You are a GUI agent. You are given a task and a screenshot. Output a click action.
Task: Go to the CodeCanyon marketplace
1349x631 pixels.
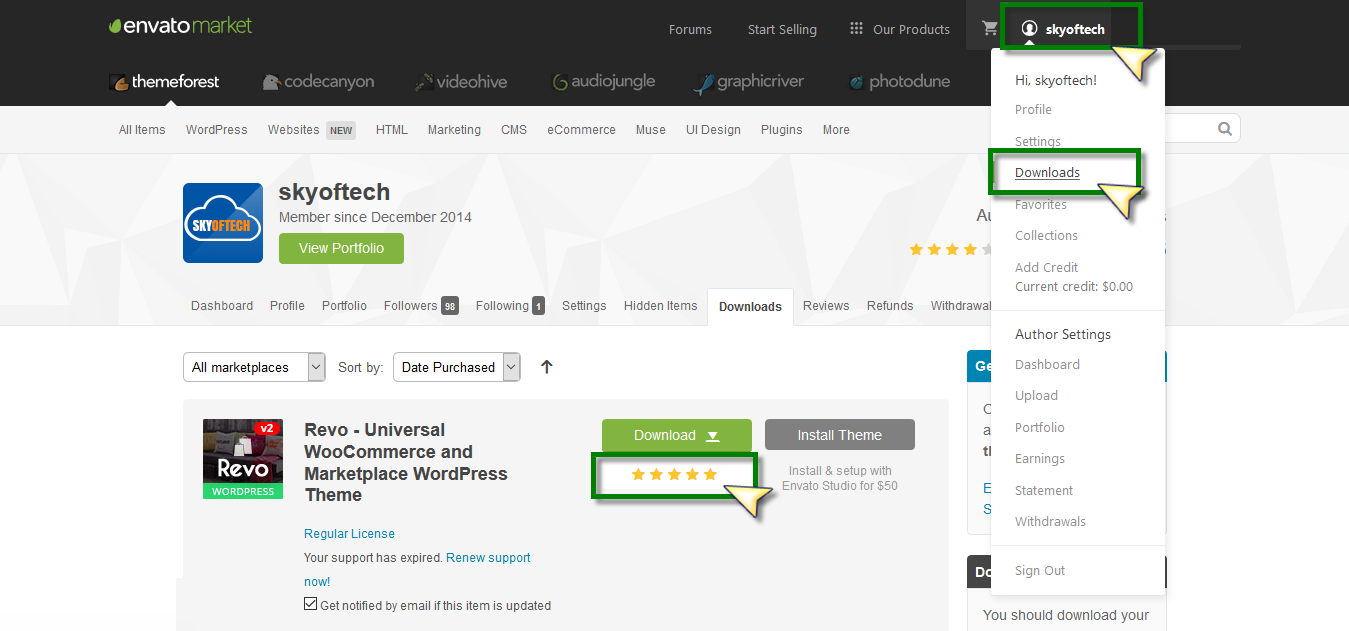[318, 82]
